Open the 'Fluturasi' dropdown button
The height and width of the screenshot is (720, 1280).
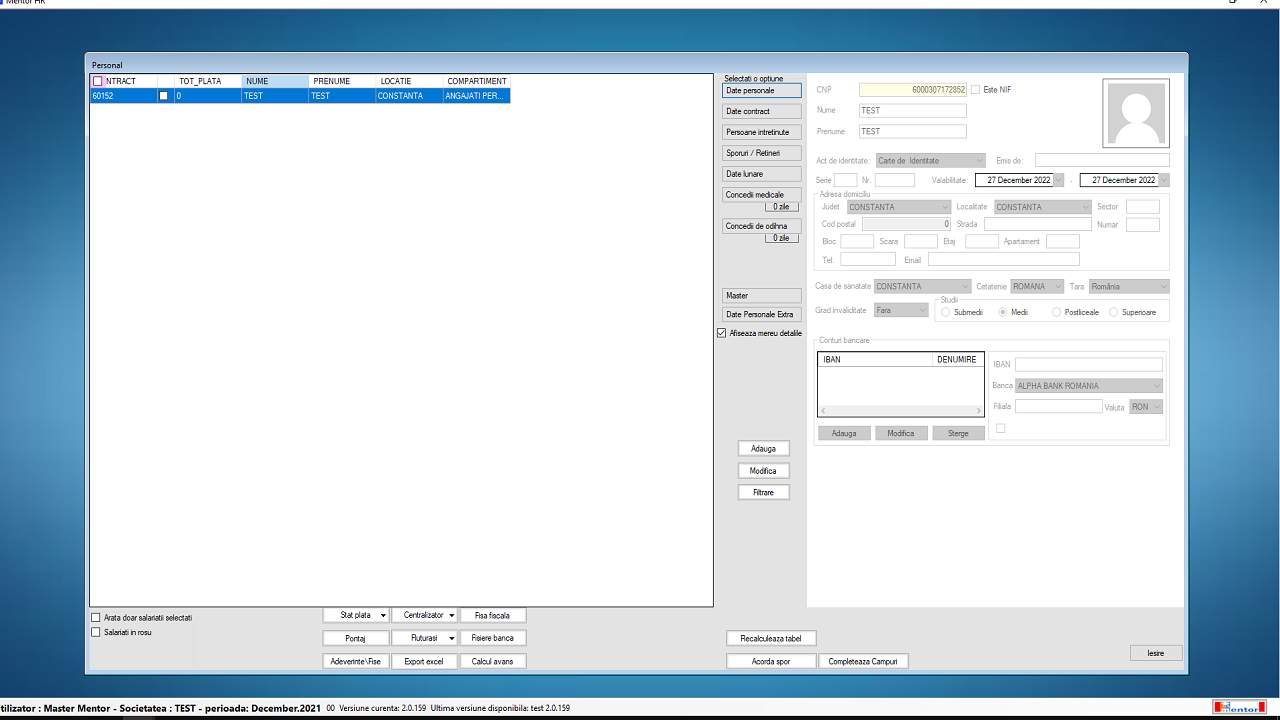pyautogui.click(x=424, y=638)
